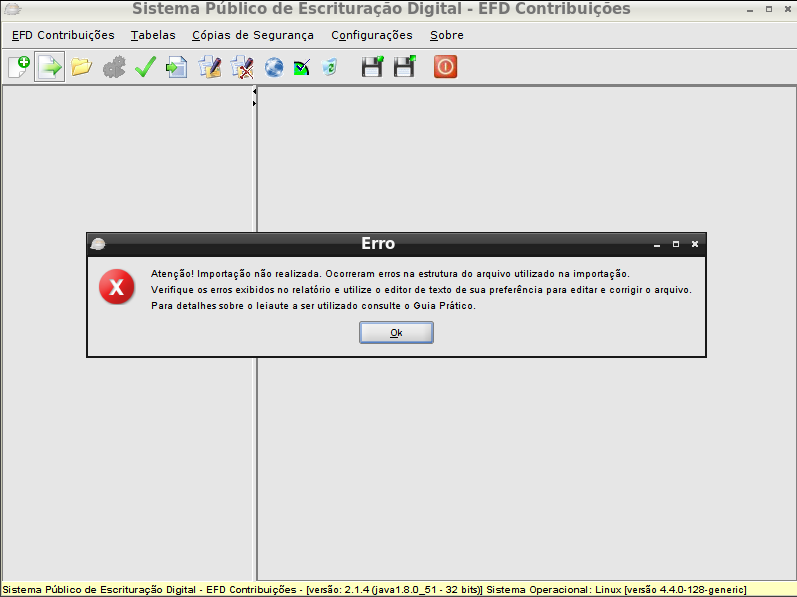Click the status bar version text
Screen dimensions: 797x597
[374, 590]
